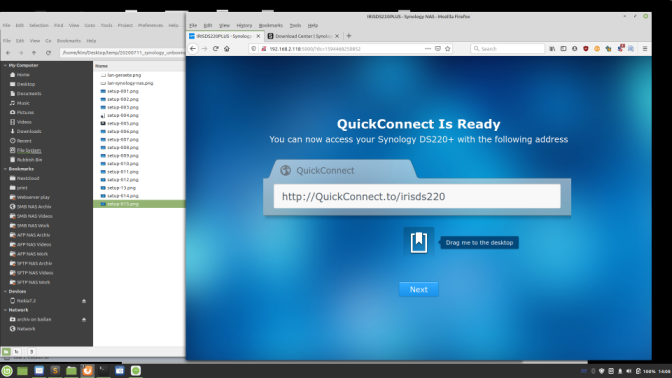Go to Firefox home page
672x378 pixels.
(x=227, y=49)
